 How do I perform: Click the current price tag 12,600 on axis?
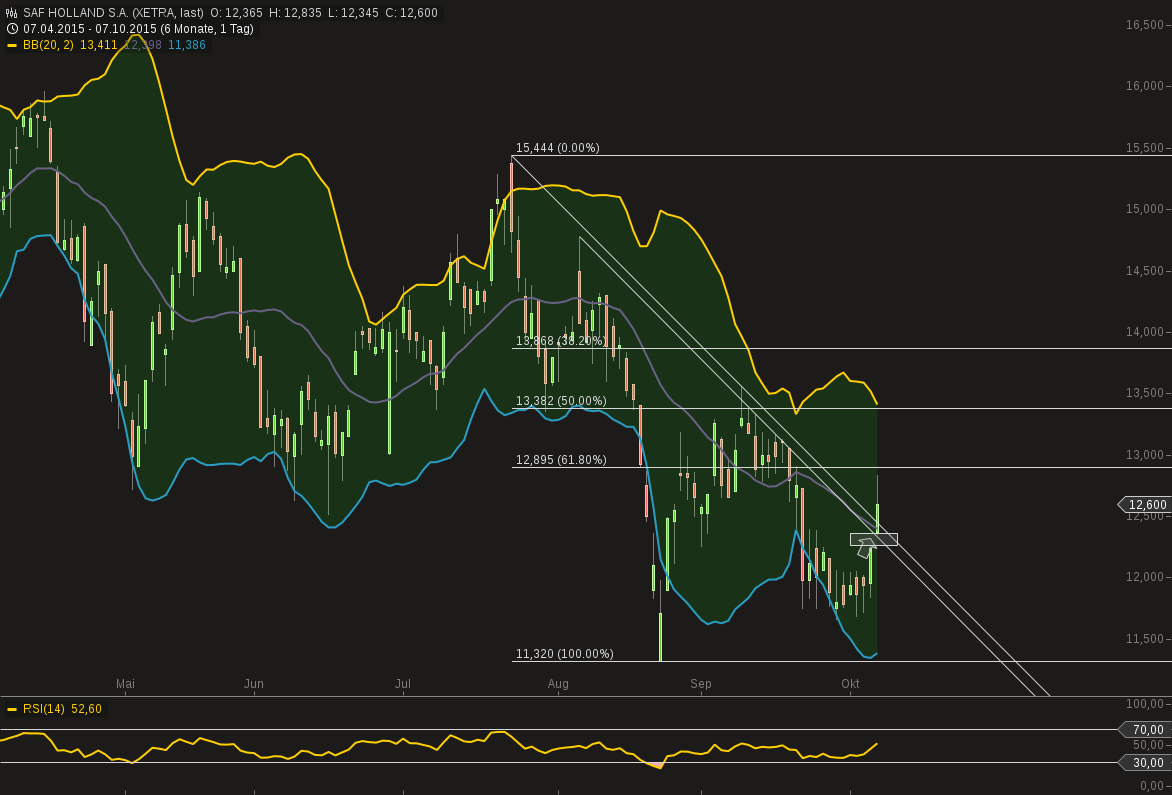pos(1144,505)
